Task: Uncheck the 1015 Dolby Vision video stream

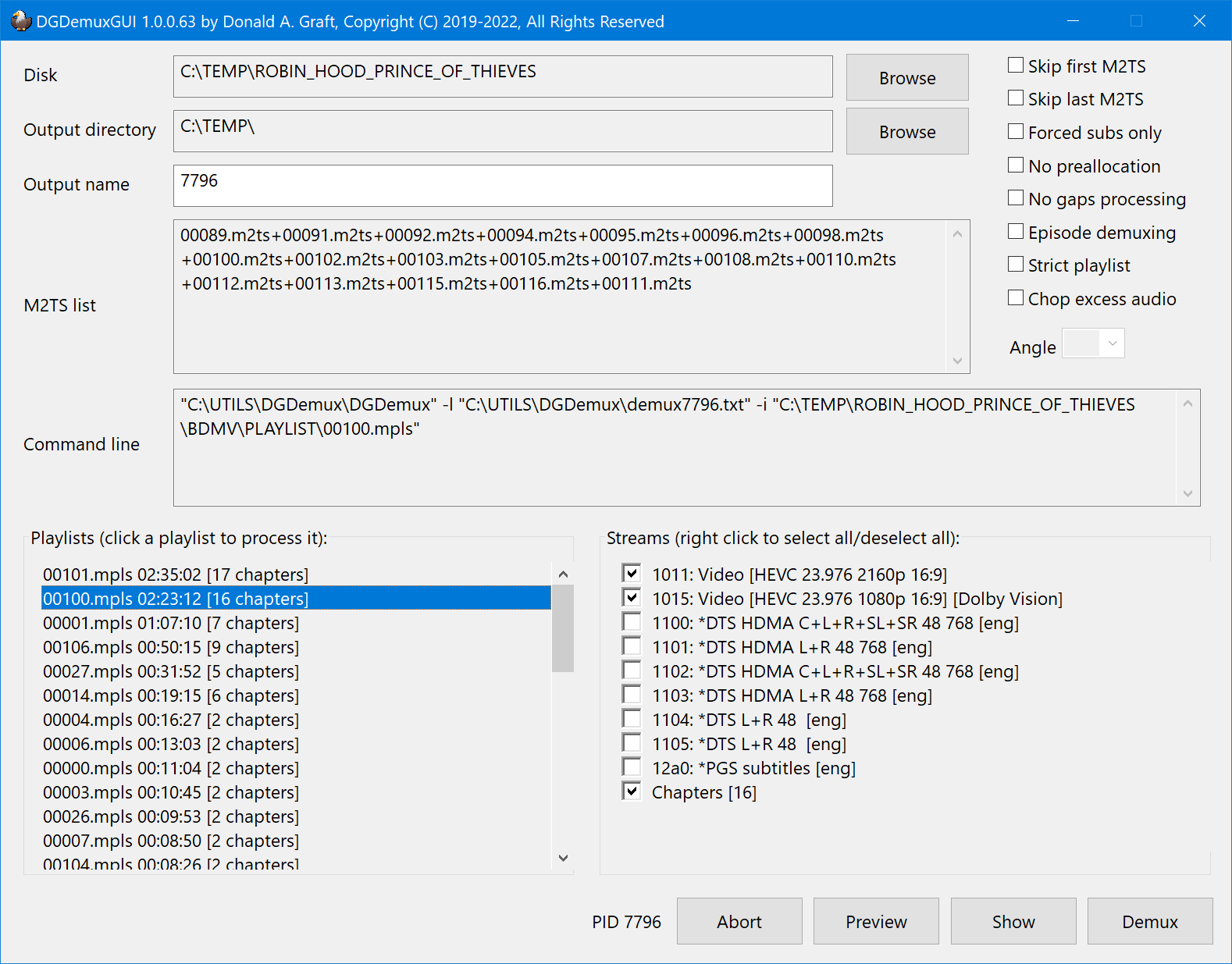Action: pyautogui.click(x=632, y=598)
